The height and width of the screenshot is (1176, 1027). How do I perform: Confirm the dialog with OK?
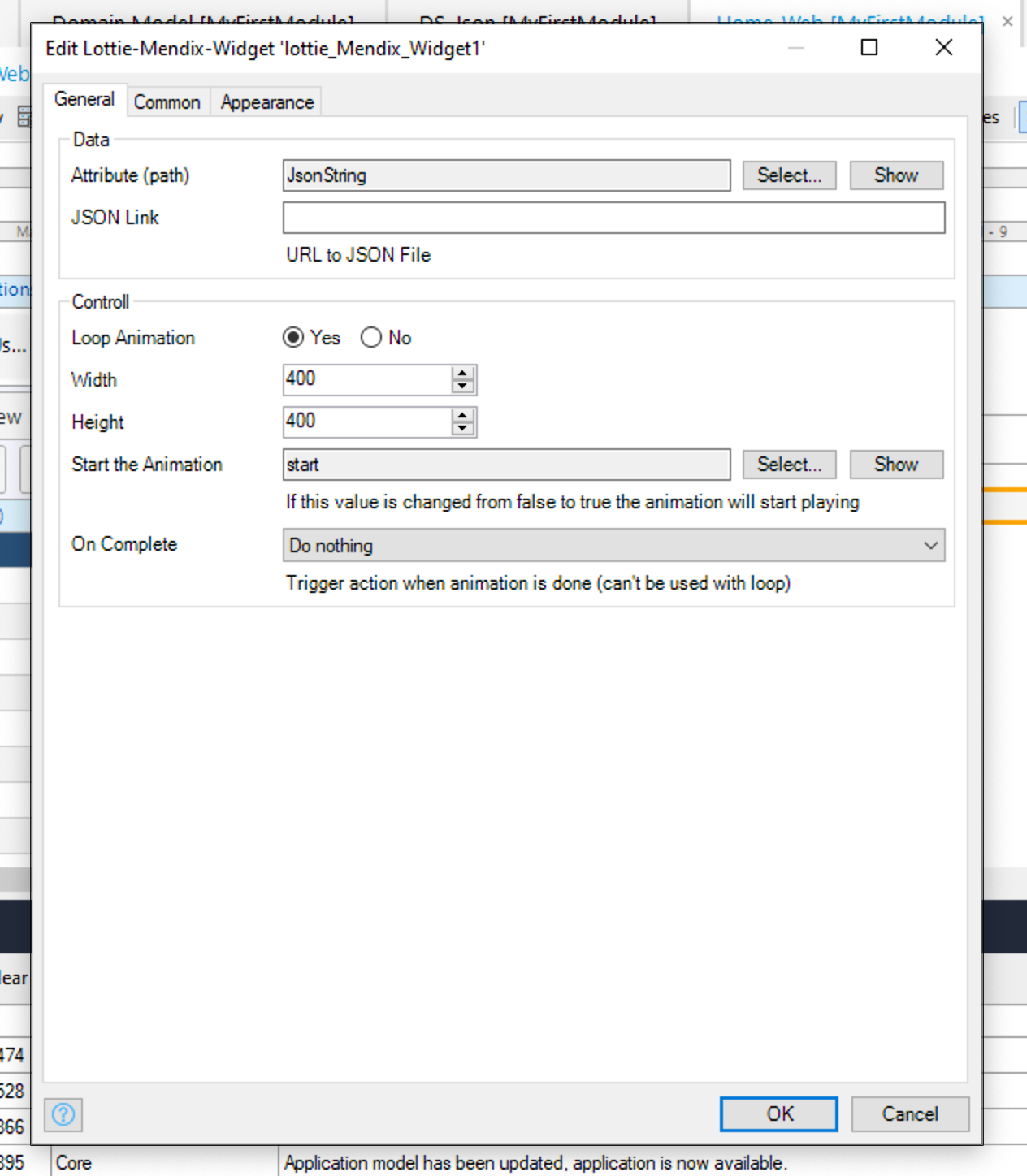[778, 1114]
